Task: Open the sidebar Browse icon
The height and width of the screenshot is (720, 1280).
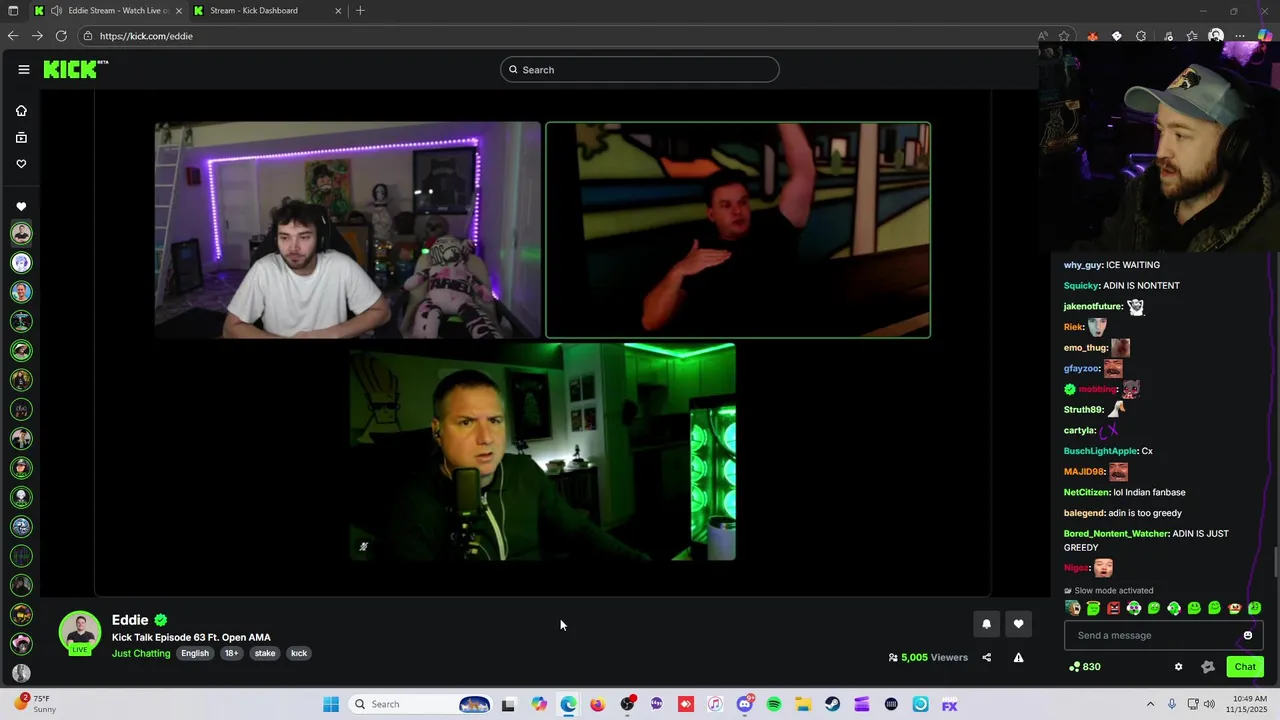Action: click(21, 137)
